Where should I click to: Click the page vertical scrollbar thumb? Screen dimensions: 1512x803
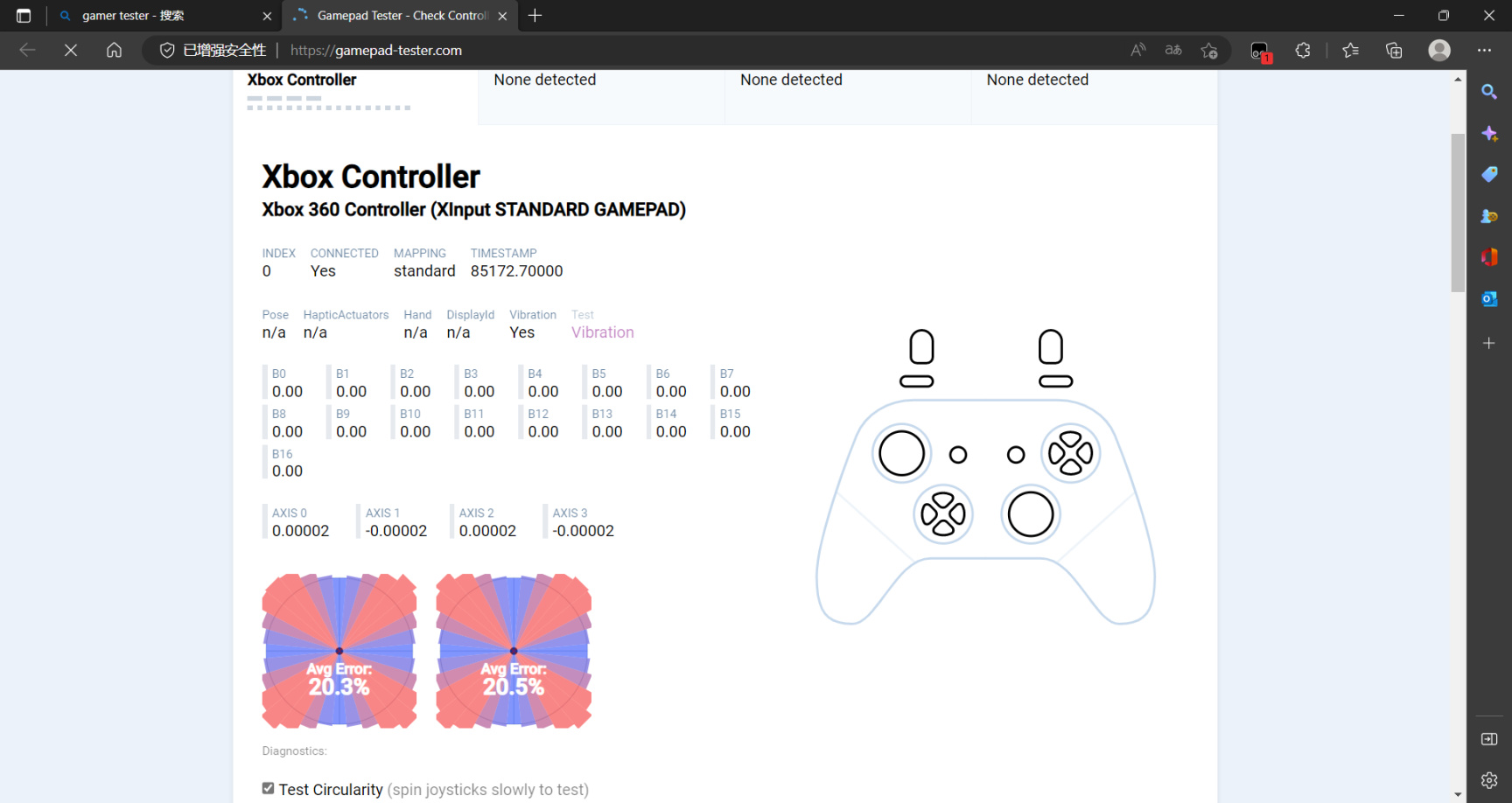click(x=1458, y=213)
